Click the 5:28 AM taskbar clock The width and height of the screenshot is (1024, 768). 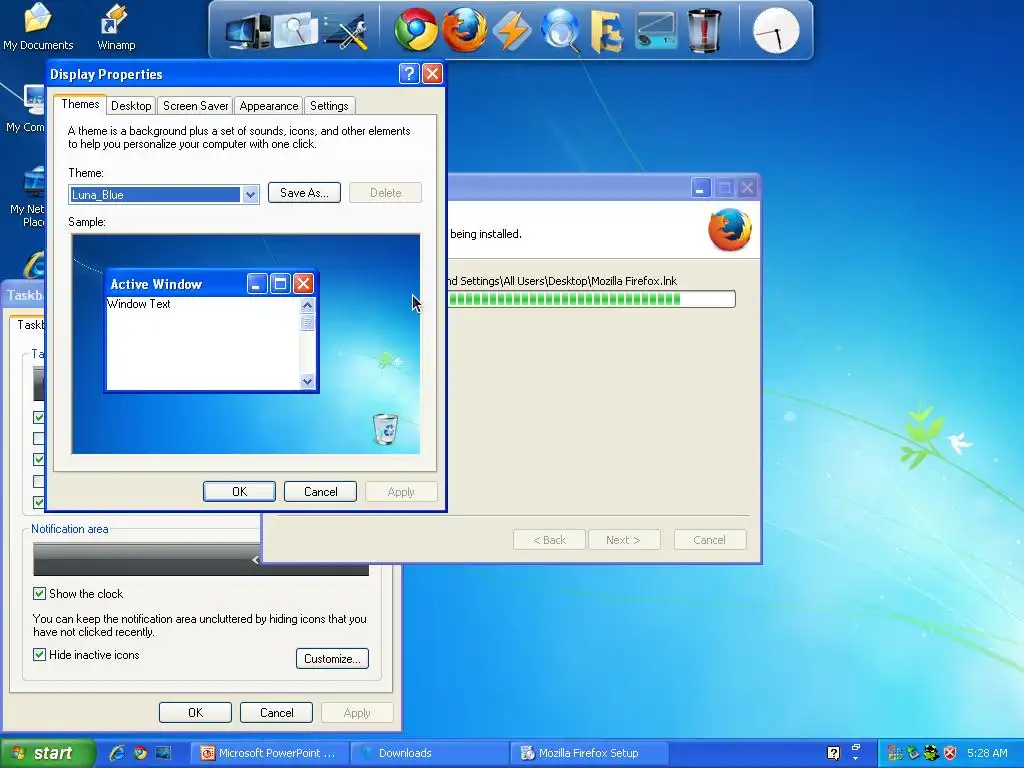[x=987, y=753]
